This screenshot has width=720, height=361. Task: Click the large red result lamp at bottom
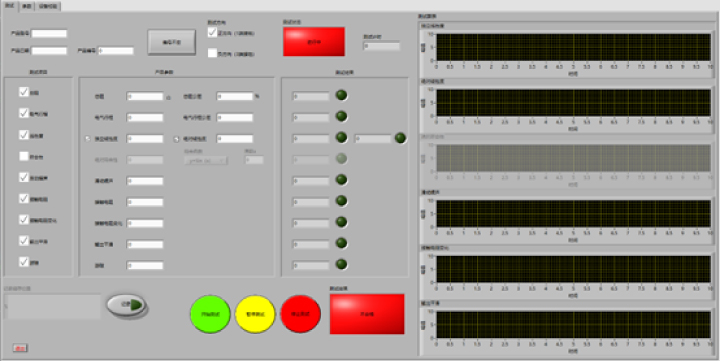367,314
